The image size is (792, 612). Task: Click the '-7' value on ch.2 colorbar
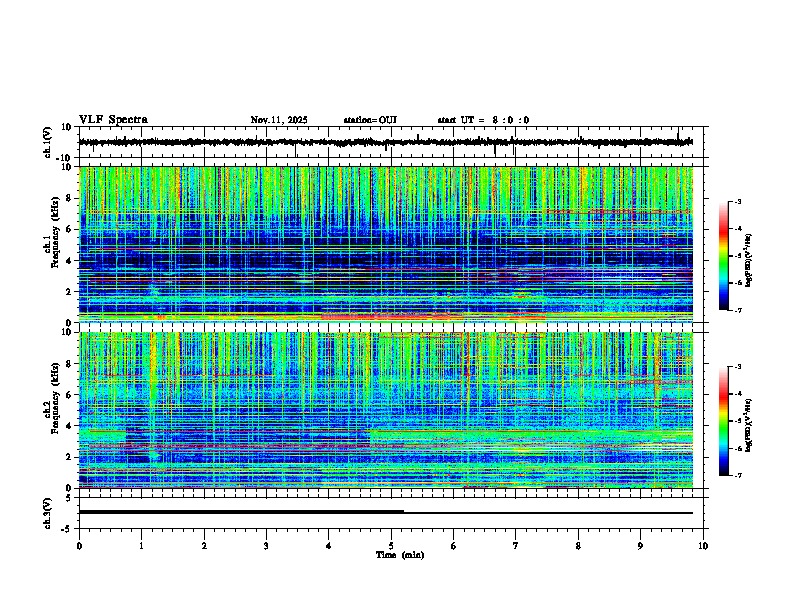pyautogui.click(x=737, y=475)
